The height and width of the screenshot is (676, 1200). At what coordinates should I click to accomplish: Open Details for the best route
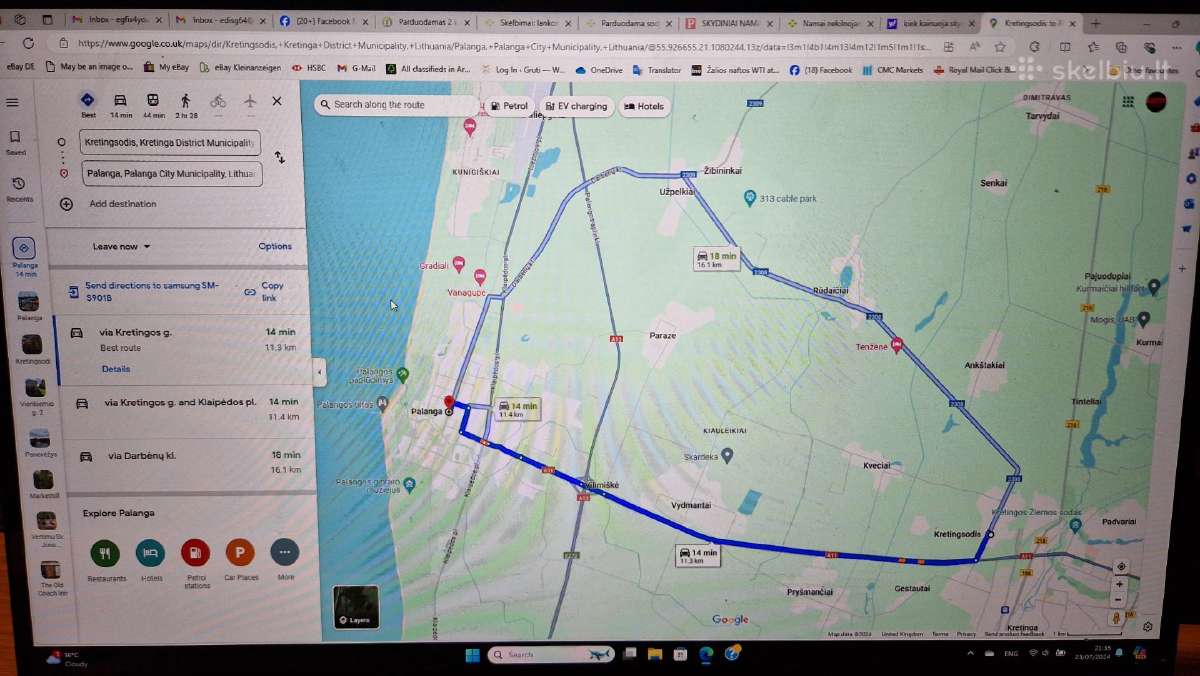pyautogui.click(x=116, y=369)
